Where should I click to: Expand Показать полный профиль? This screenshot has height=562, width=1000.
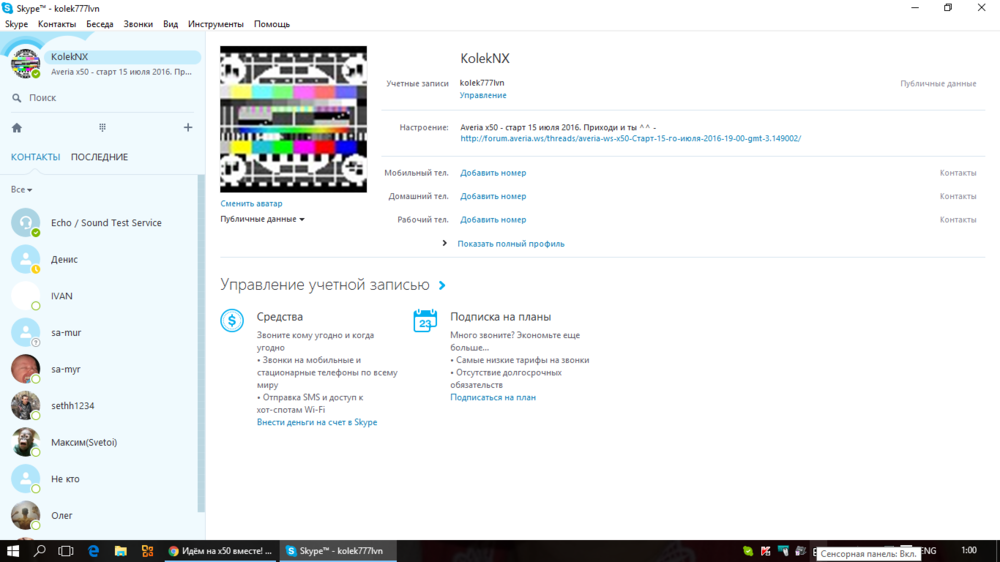click(x=510, y=244)
